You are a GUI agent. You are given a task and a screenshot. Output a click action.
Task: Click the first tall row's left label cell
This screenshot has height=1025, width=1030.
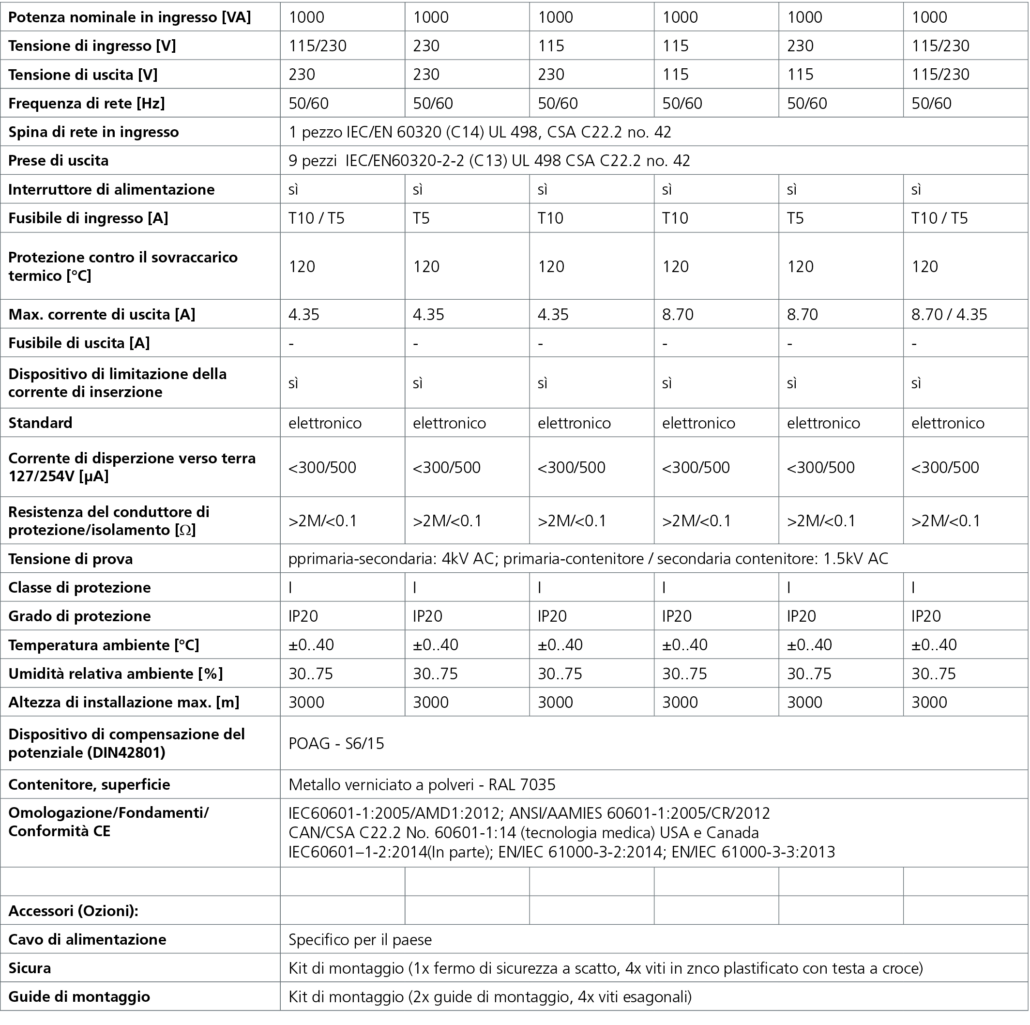coord(140,265)
